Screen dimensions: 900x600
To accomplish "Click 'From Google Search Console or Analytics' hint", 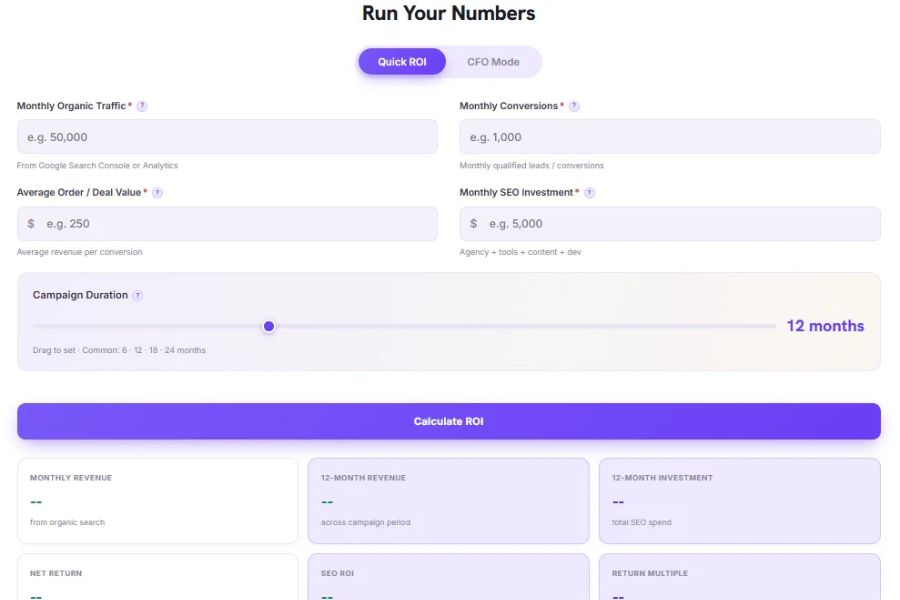I will 98,165.
